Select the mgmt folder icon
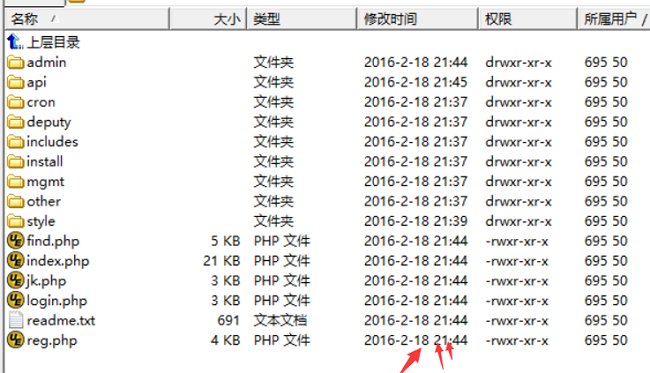The height and width of the screenshot is (373, 650). click(x=15, y=182)
